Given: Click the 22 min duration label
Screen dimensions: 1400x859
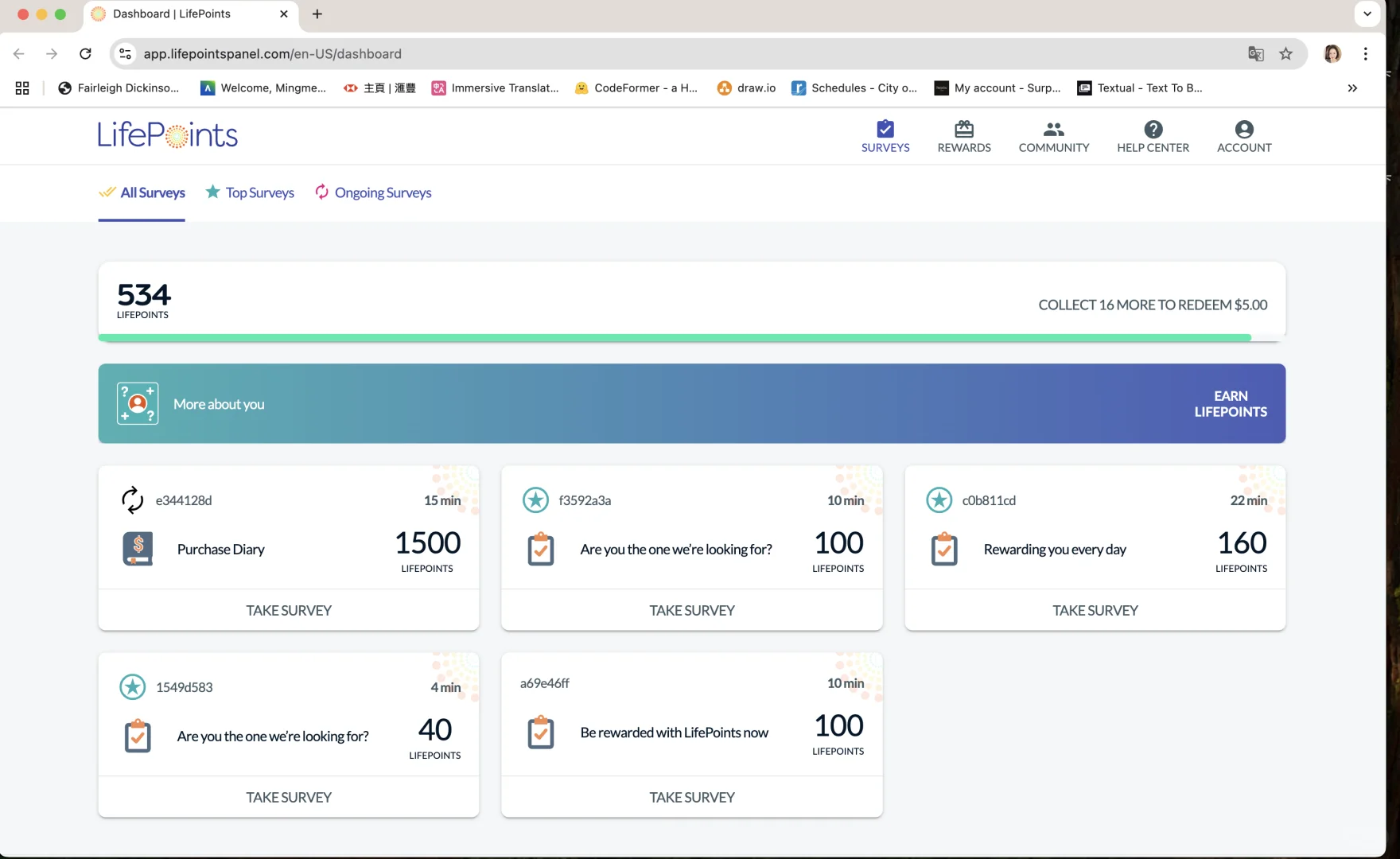Looking at the screenshot, I should tap(1249, 500).
